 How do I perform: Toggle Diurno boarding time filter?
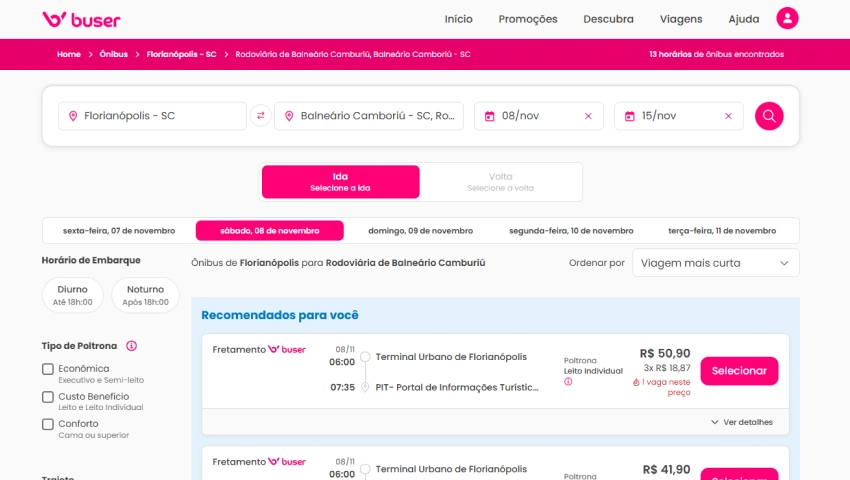(x=73, y=295)
